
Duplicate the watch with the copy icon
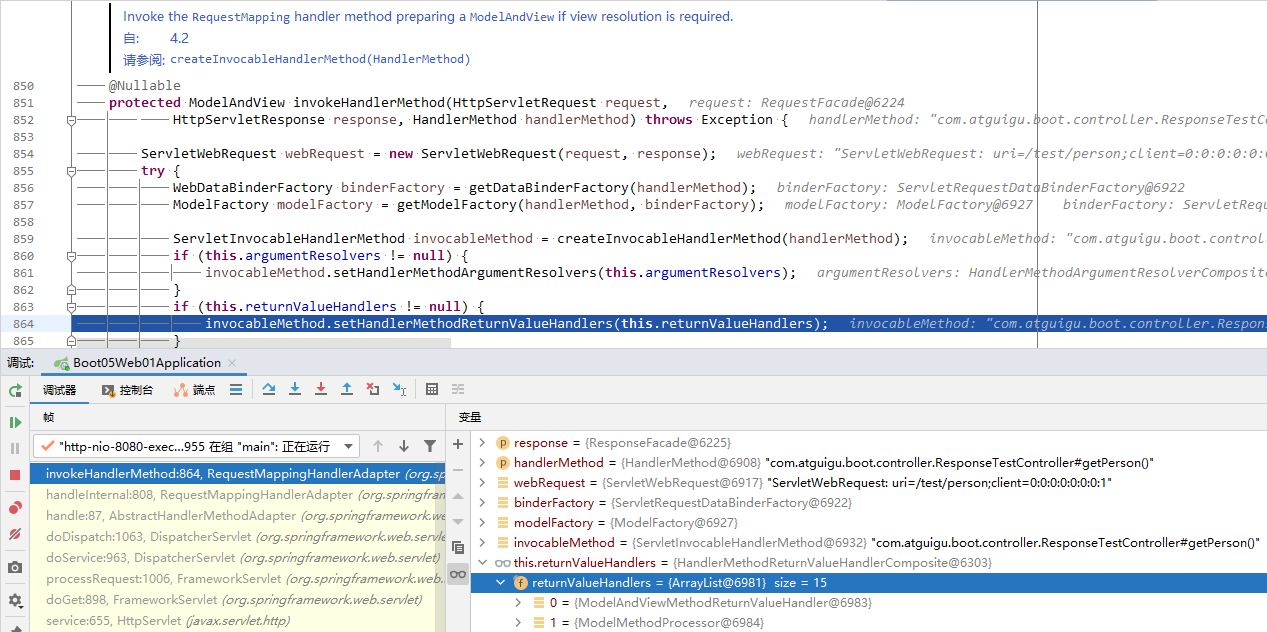pos(458,547)
